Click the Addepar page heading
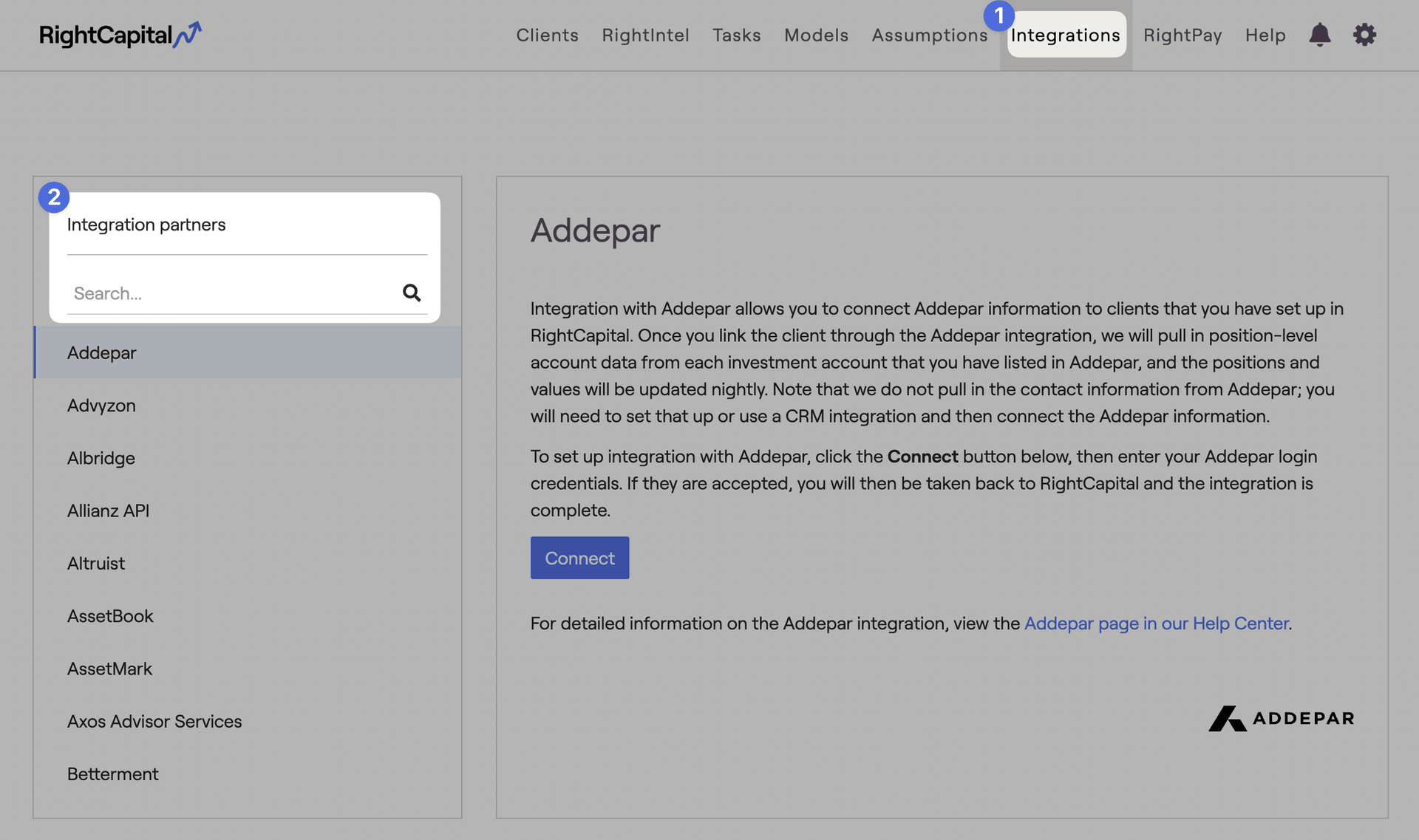This screenshot has height=840, width=1419. 595,231
